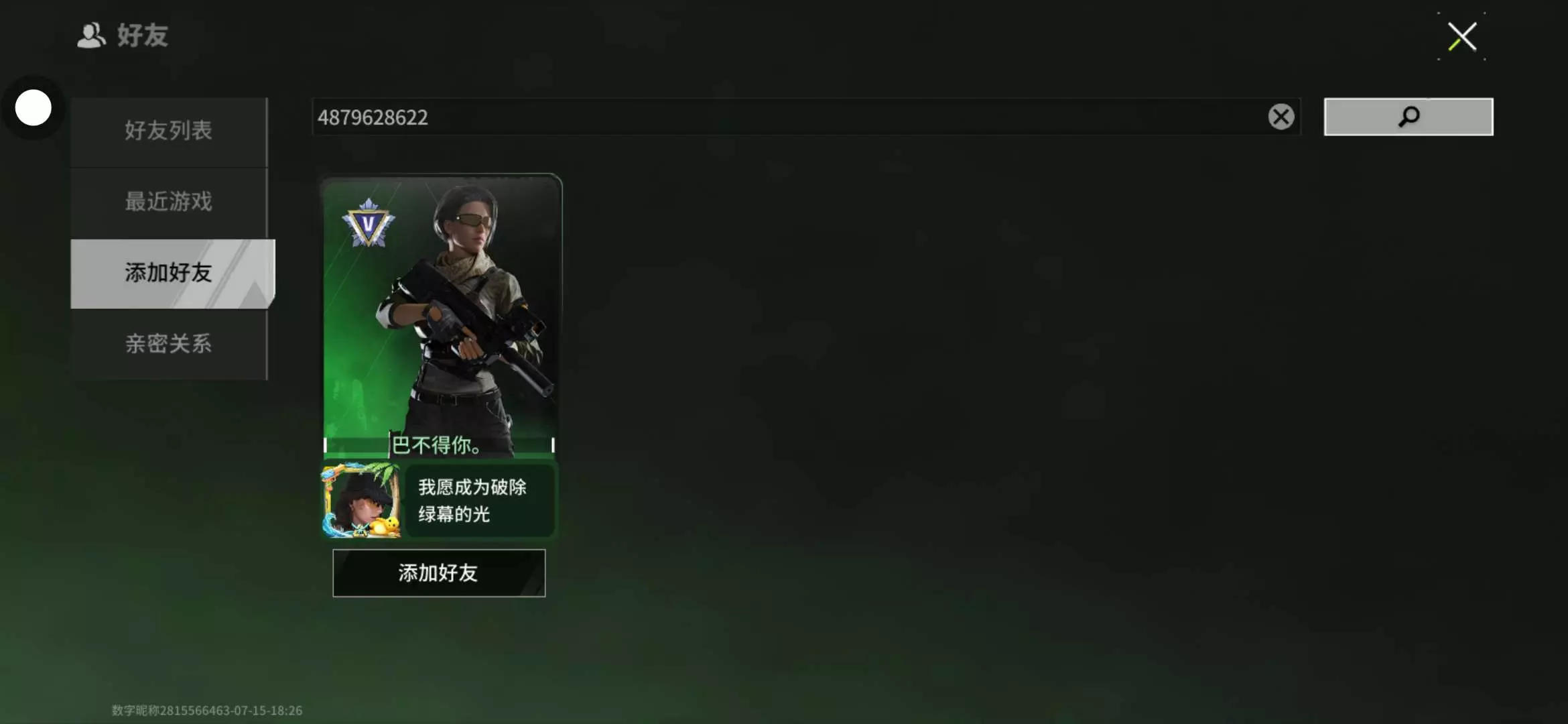The height and width of the screenshot is (724, 1568).
Task: Click the 添加好友 button under player card
Action: click(x=439, y=573)
